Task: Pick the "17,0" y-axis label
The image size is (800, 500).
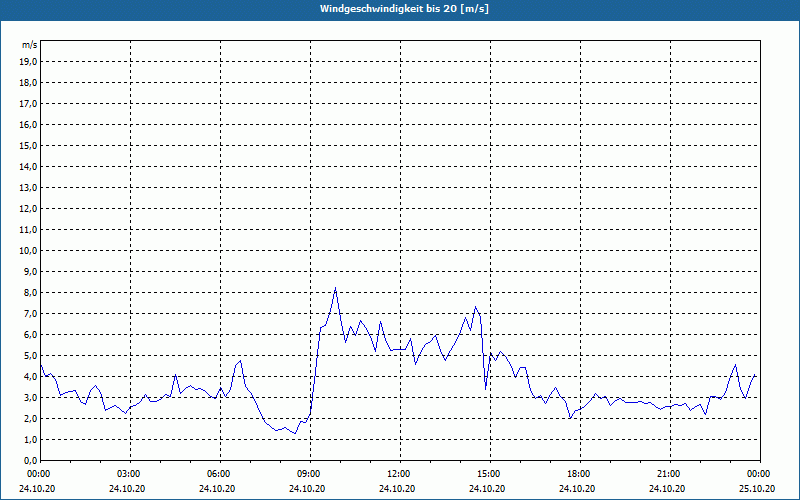Action: 28,104
